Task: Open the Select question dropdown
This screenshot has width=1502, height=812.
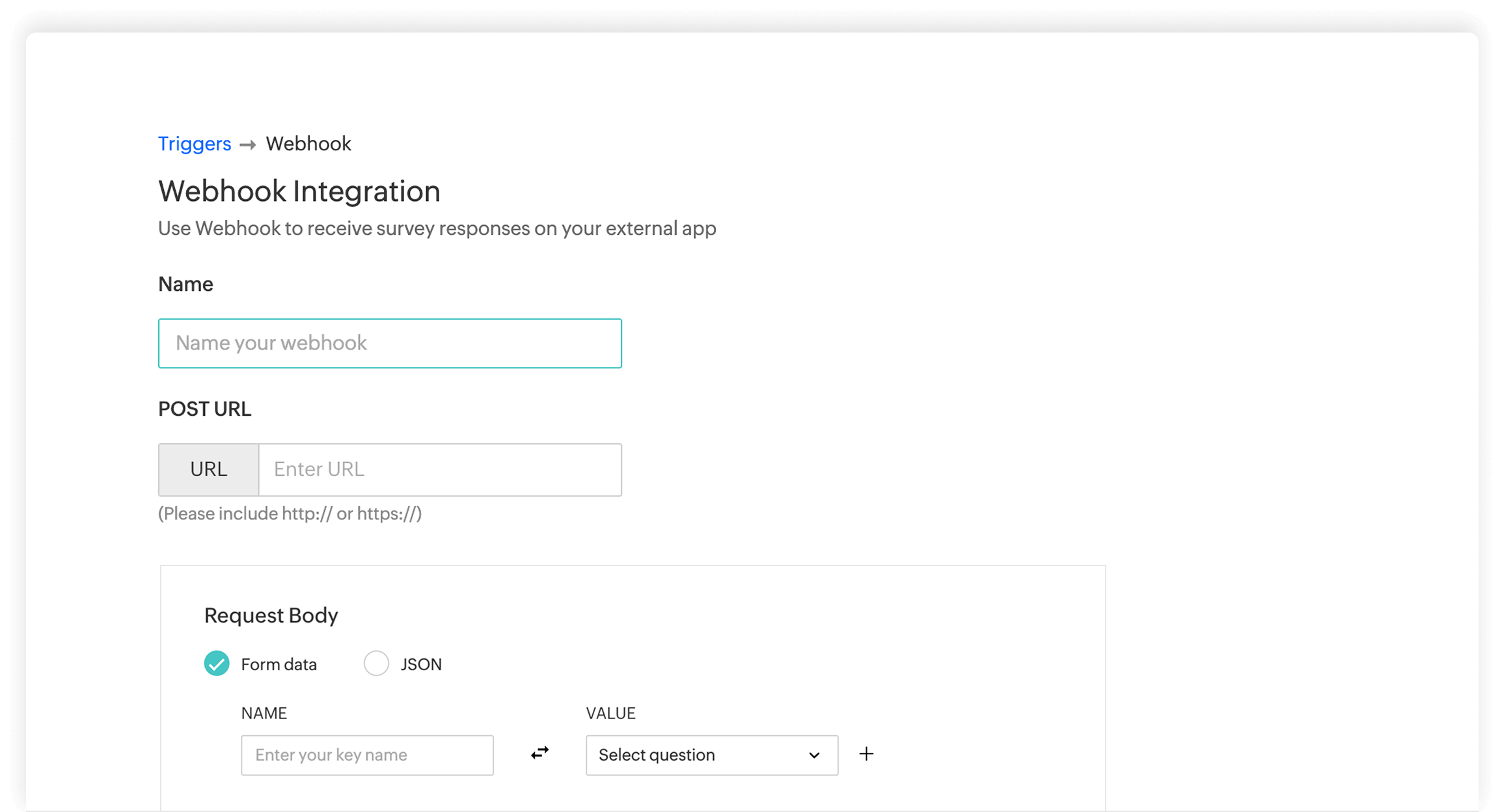Action: pos(711,755)
